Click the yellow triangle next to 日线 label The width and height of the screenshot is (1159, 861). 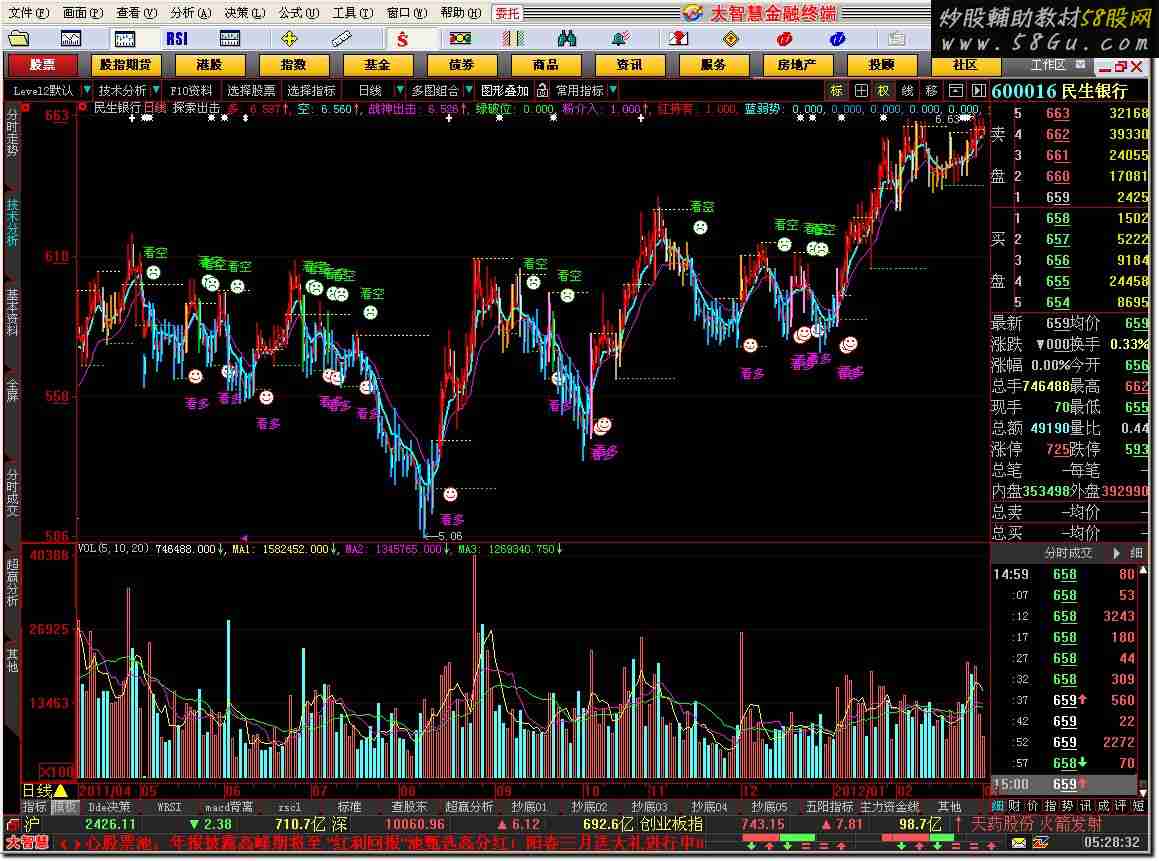click(61, 791)
